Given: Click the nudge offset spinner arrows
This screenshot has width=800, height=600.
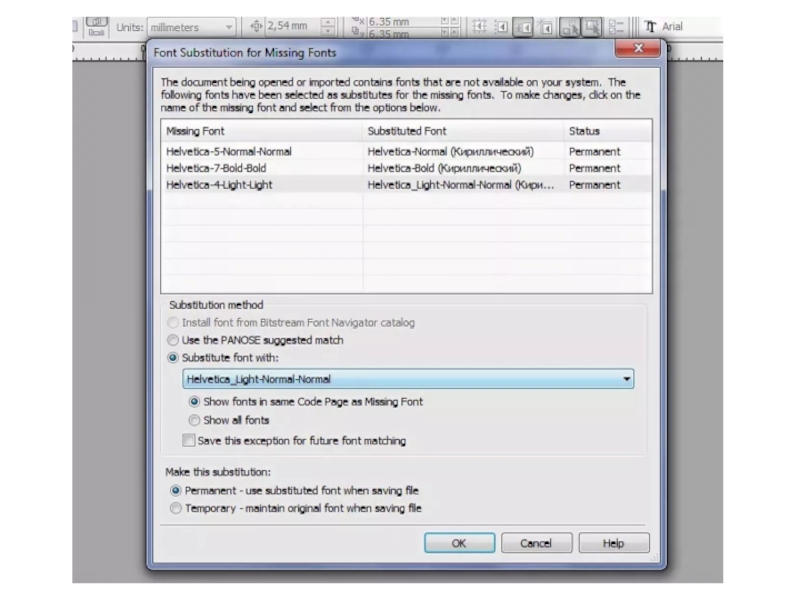Looking at the screenshot, I should pos(328,26).
